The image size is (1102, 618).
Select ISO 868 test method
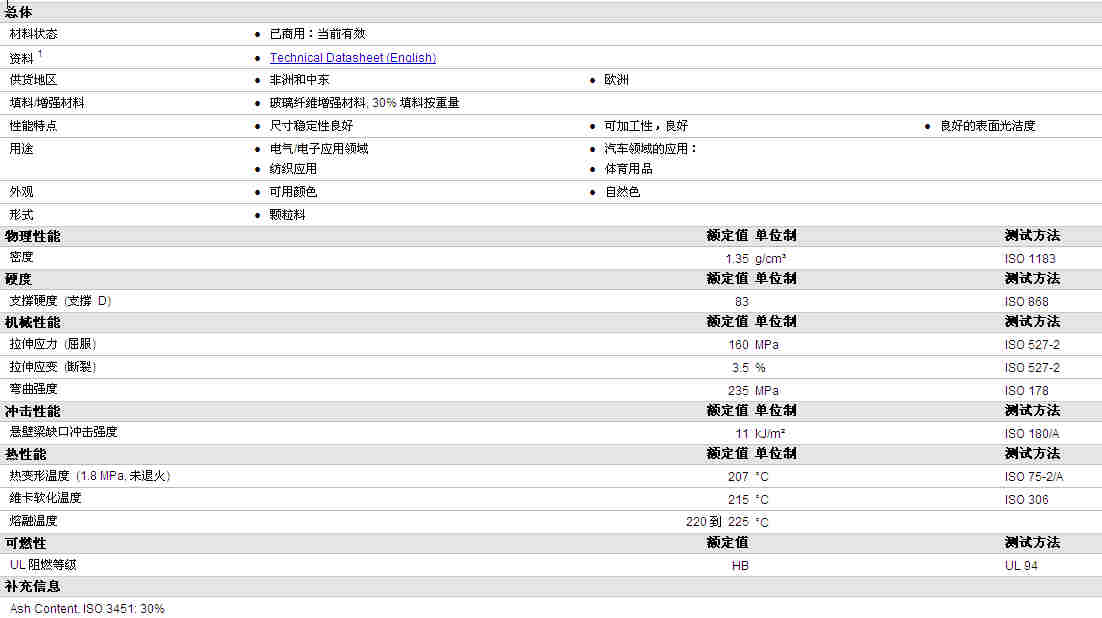(1026, 302)
